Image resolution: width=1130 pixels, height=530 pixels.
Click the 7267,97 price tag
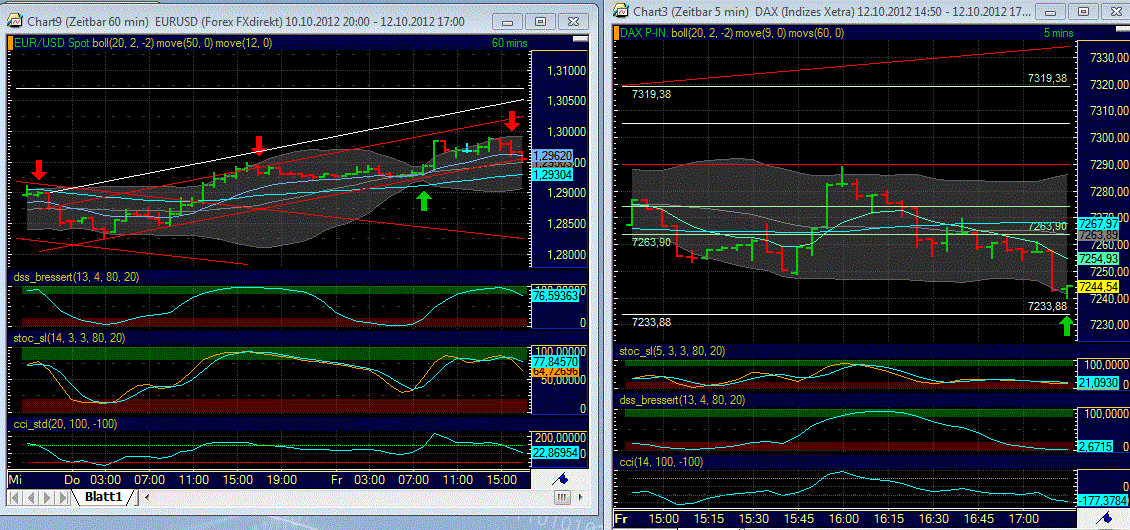(1098, 222)
